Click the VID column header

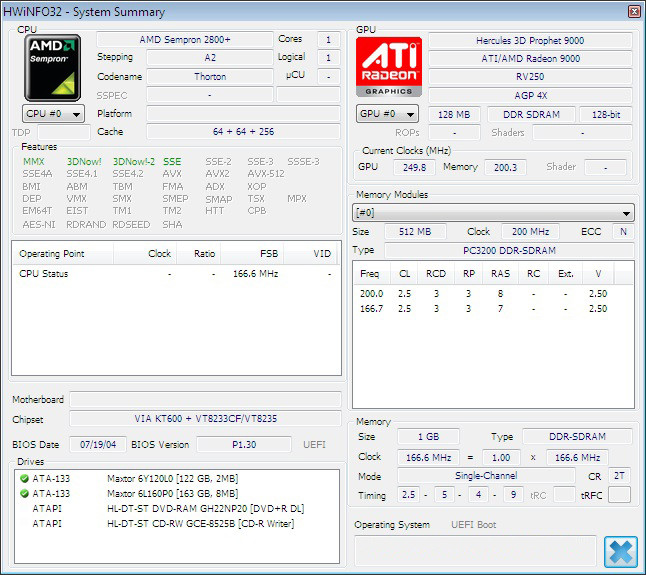(x=311, y=253)
